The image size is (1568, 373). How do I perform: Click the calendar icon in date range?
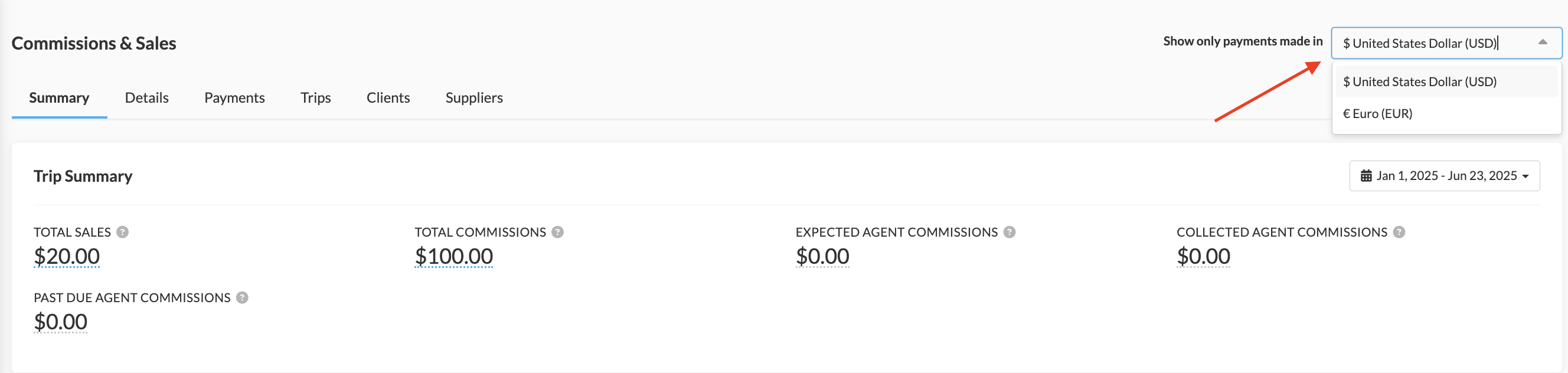point(1366,176)
